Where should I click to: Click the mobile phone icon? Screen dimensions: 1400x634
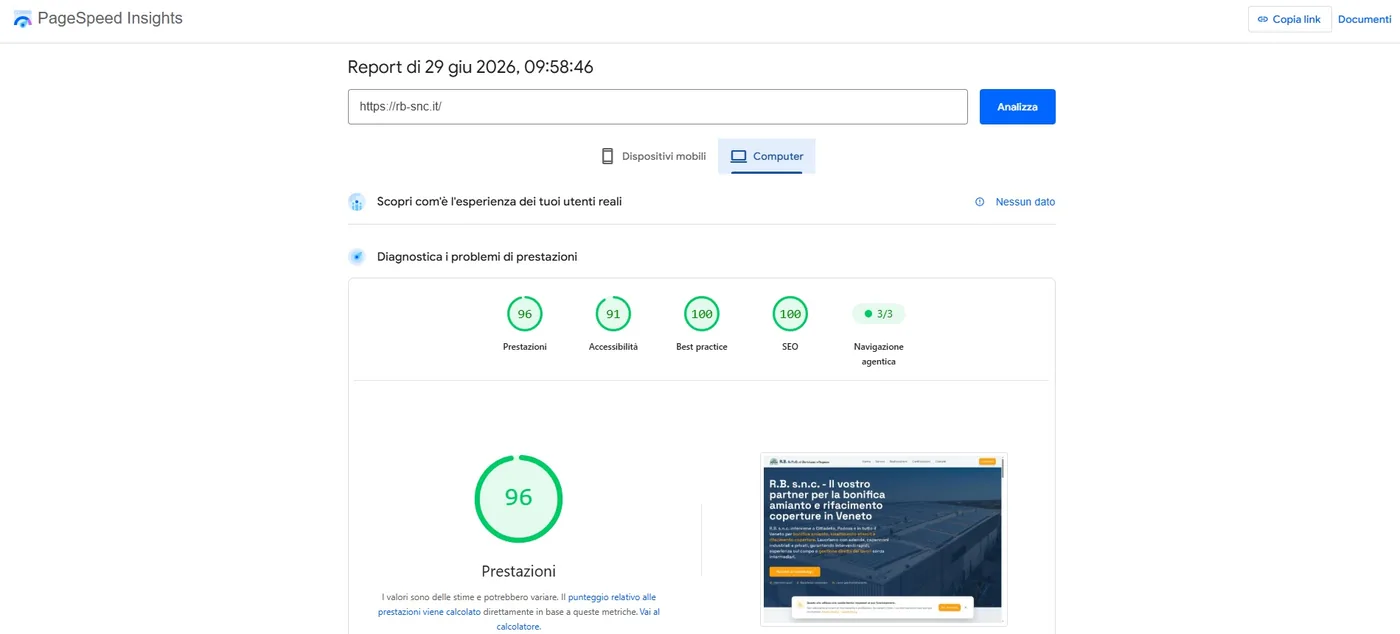tap(607, 156)
